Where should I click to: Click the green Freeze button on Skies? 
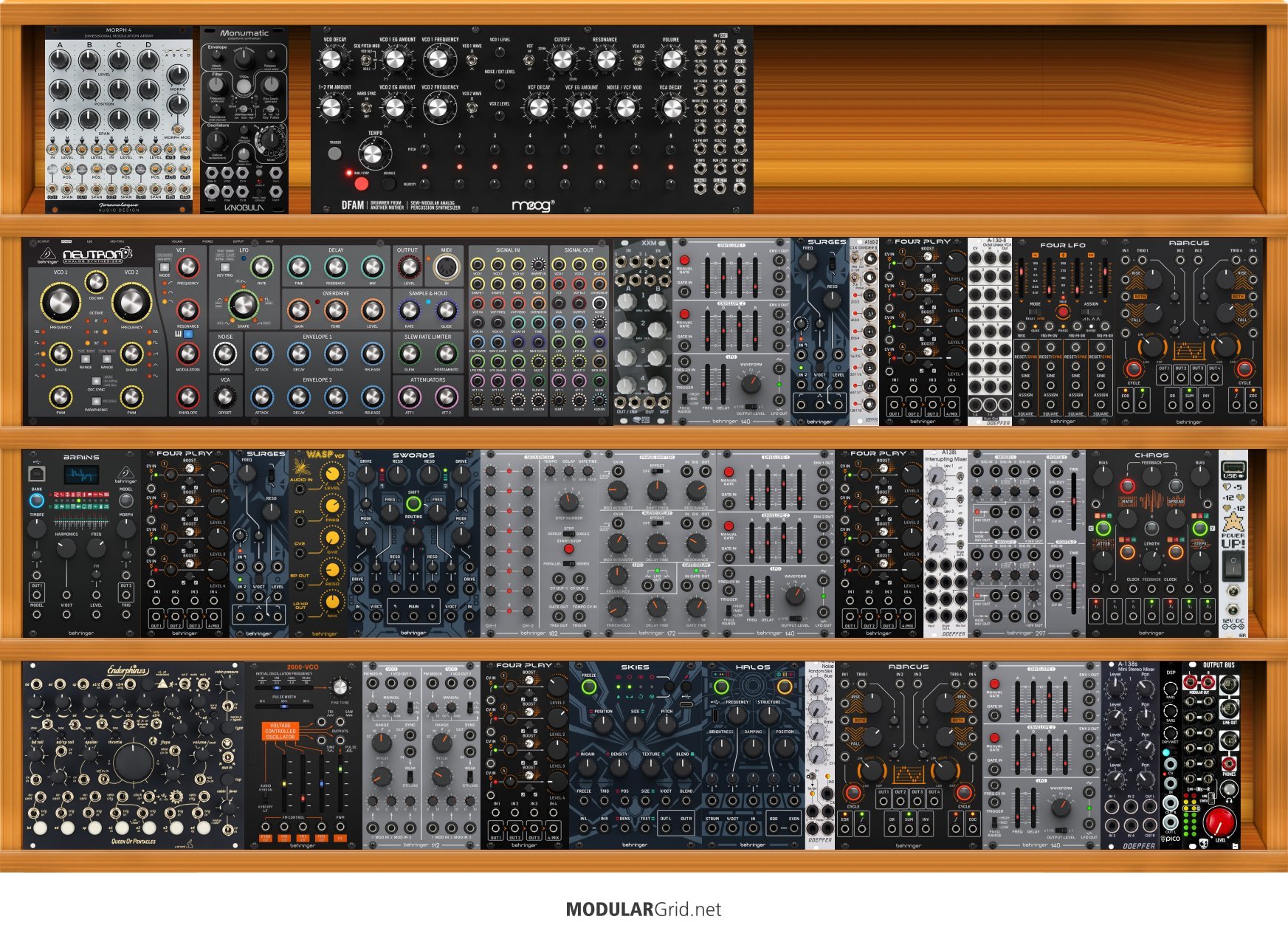(x=589, y=687)
